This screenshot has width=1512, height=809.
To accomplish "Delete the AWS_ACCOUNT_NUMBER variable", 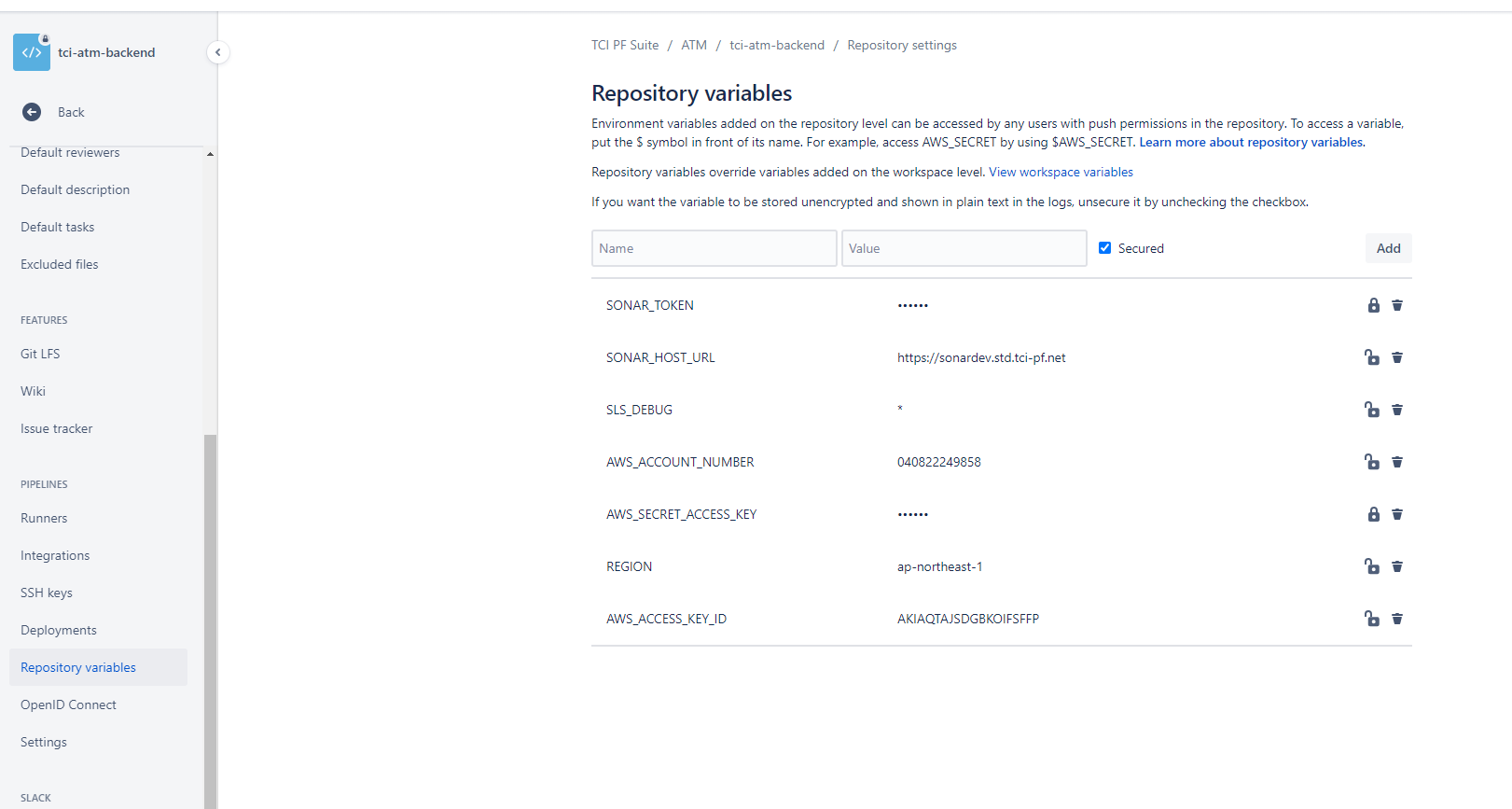I will [1396, 462].
